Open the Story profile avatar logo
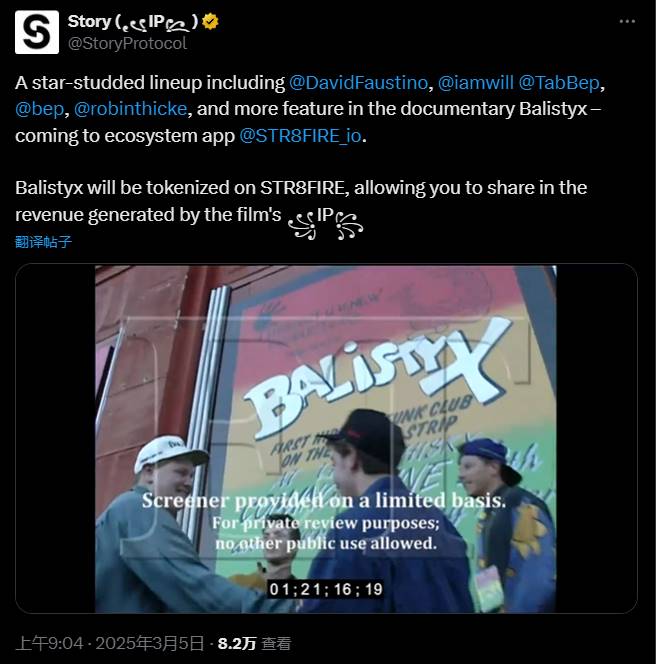 tap(37, 33)
